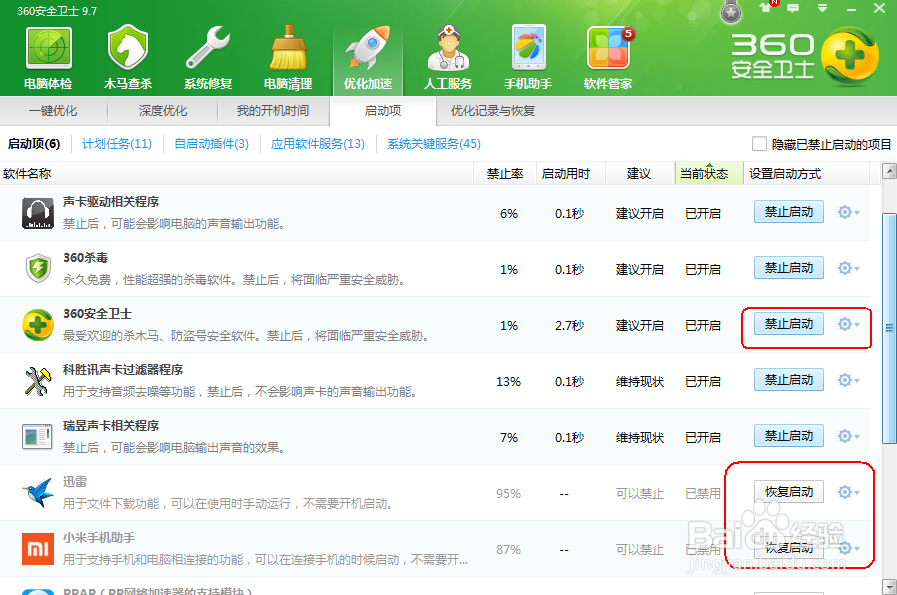Click the 360 安全卫士 logo
The image size is (897, 595).
[805, 55]
